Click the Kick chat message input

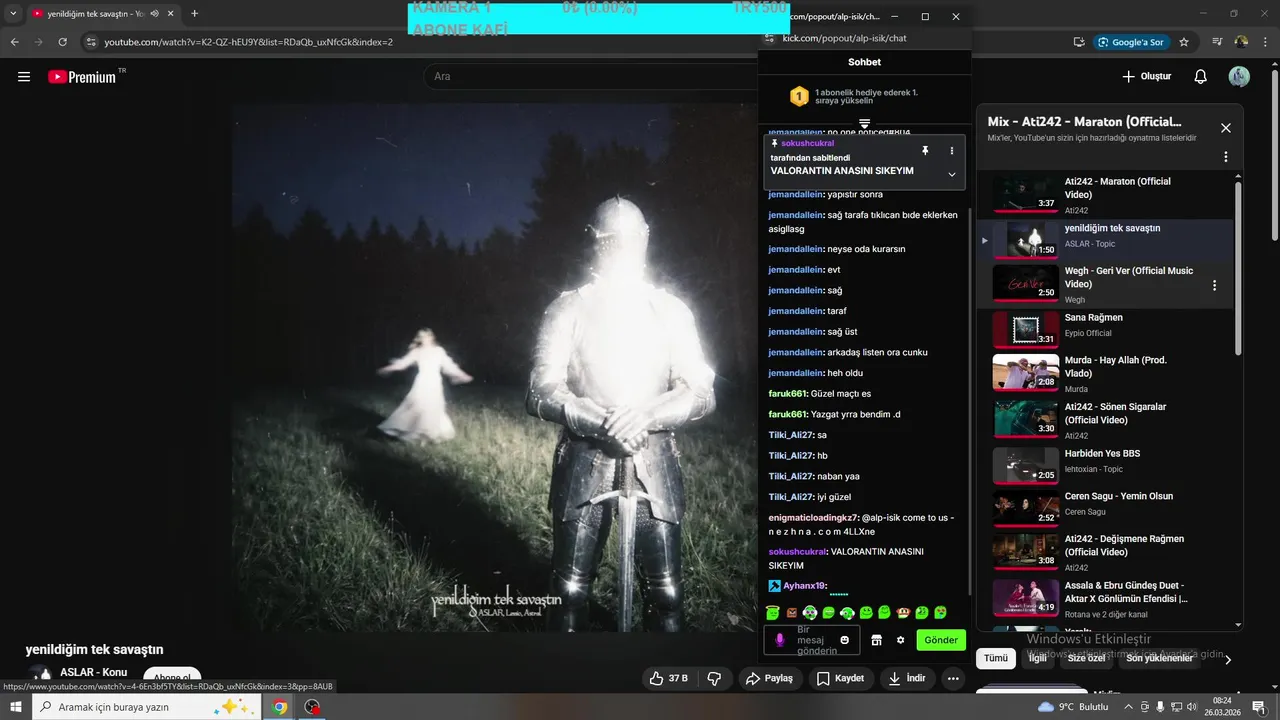810,640
